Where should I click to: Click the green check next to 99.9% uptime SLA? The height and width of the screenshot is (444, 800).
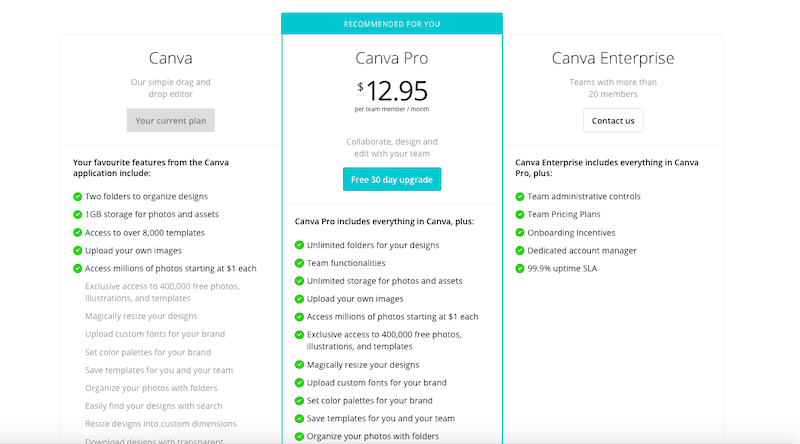(x=520, y=268)
